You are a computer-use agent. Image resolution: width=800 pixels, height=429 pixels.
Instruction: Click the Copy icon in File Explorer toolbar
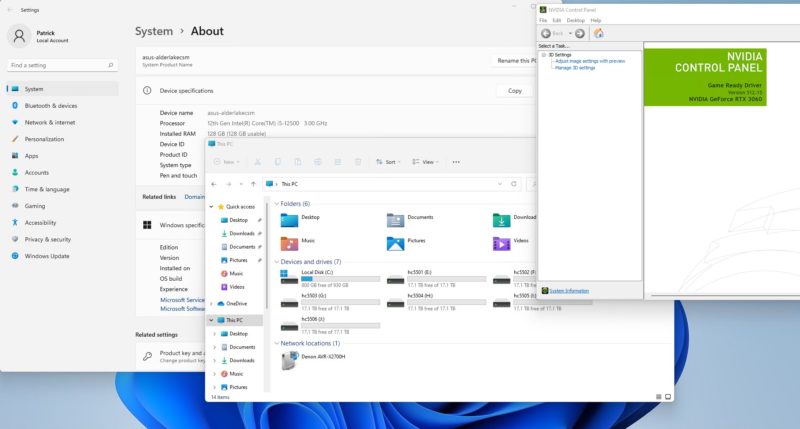pos(278,162)
